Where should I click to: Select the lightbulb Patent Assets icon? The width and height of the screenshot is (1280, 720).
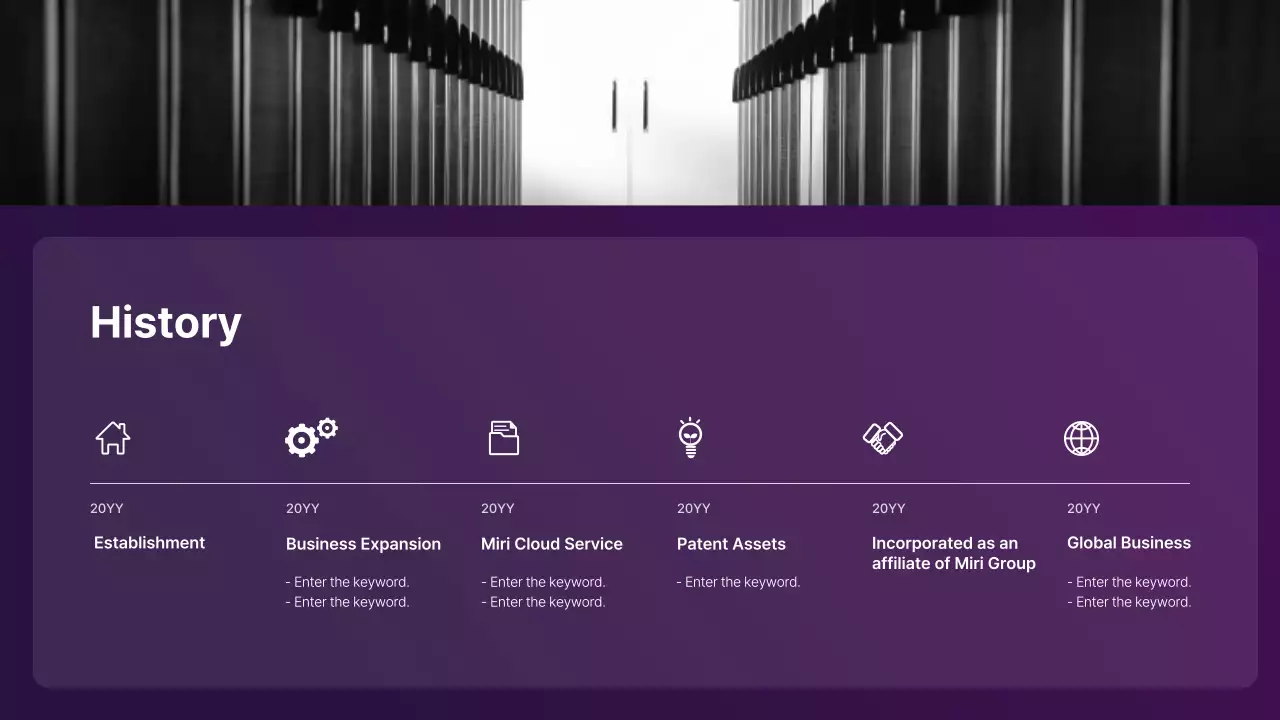click(692, 438)
